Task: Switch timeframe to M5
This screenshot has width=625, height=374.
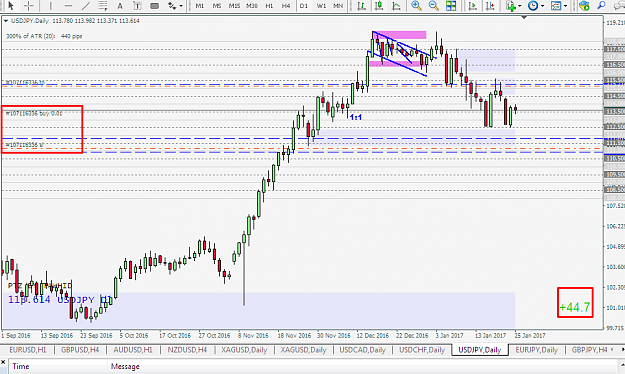Action: (x=217, y=6)
